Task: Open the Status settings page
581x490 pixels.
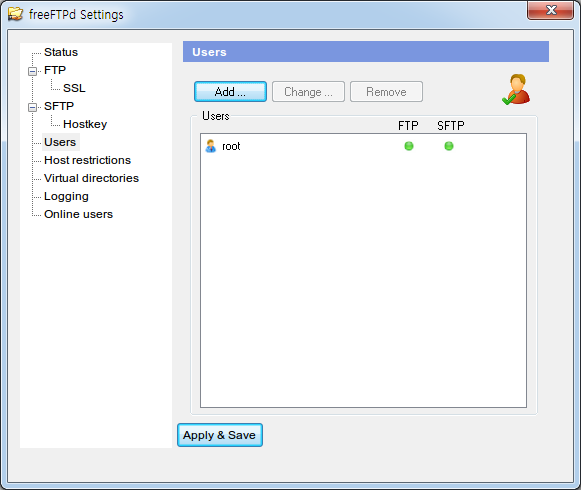Action: [x=61, y=52]
